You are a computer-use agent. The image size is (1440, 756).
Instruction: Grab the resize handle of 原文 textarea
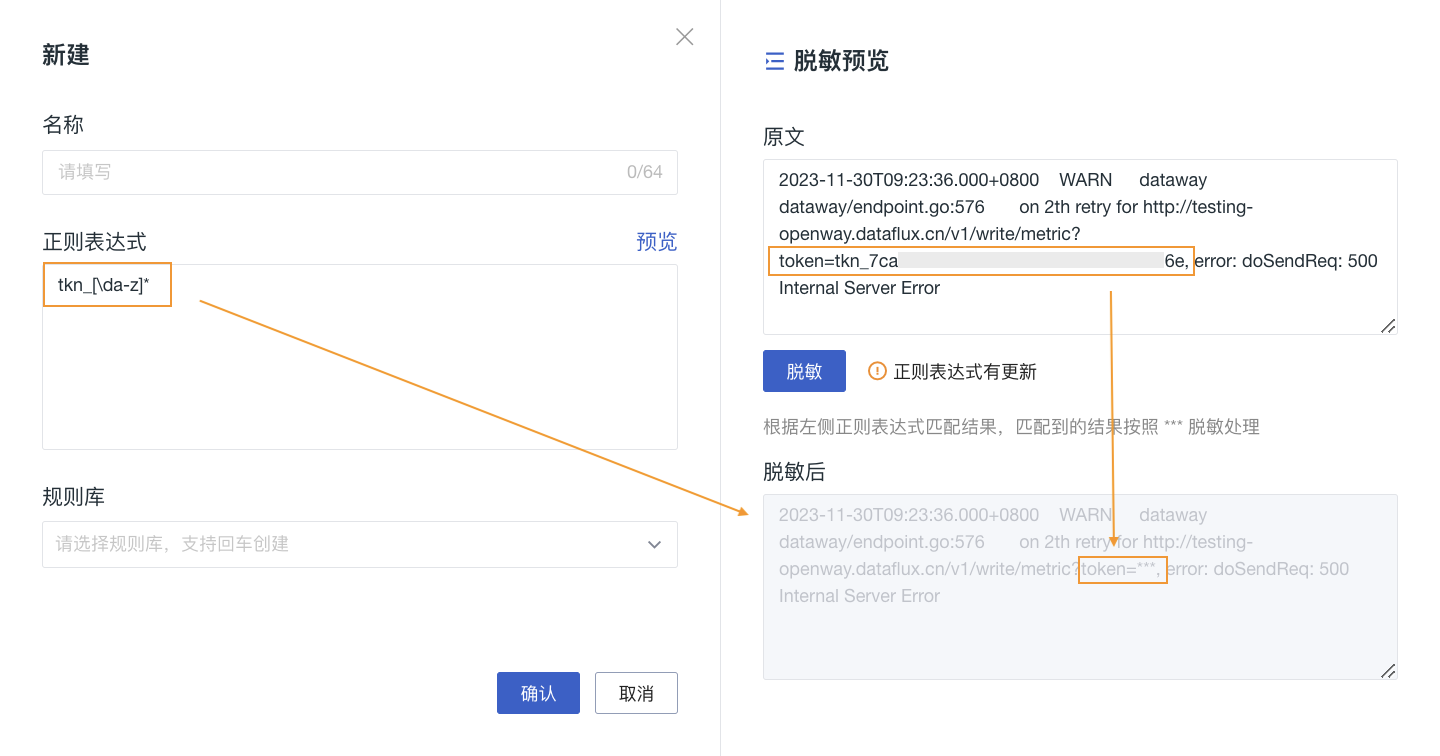point(1388,326)
